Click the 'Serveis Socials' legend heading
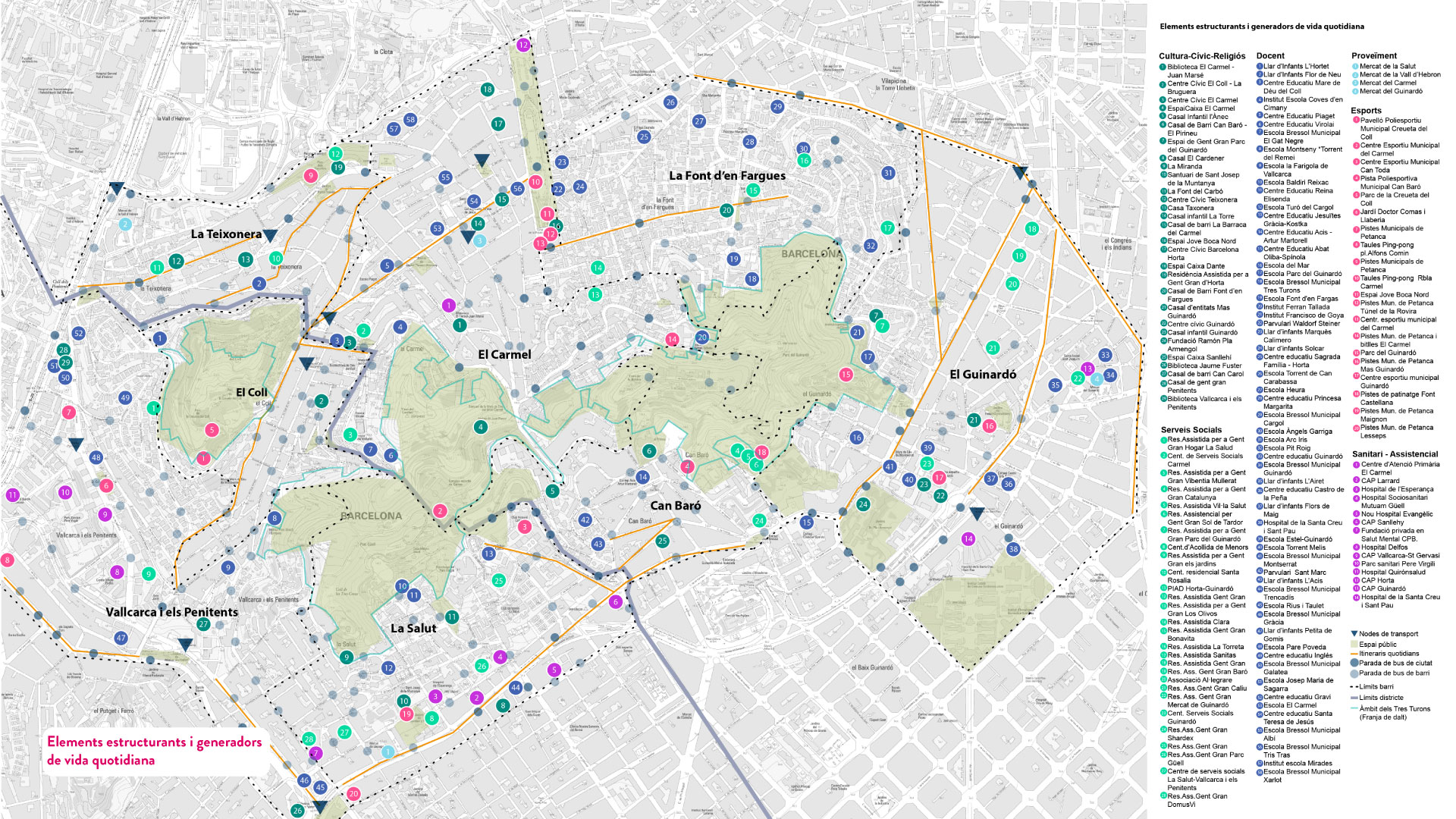The width and height of the screenshot is (1456, 819). click(x=1191, y=430)
